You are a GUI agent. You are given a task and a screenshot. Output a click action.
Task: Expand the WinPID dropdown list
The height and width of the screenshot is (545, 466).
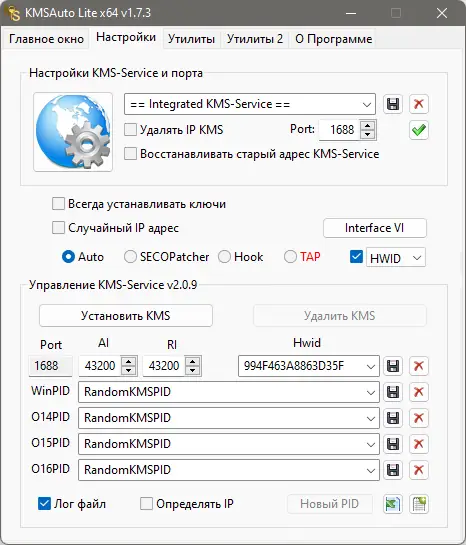click(x=229, y=392)
